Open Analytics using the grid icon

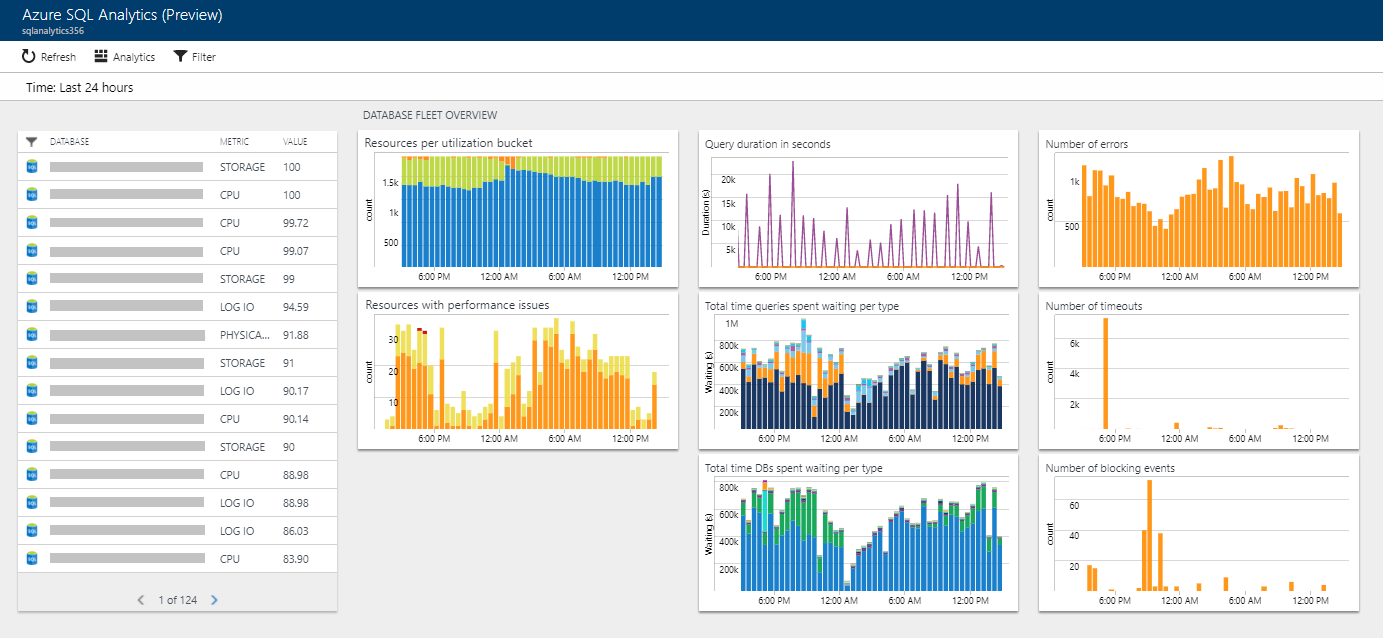point(99,56)
